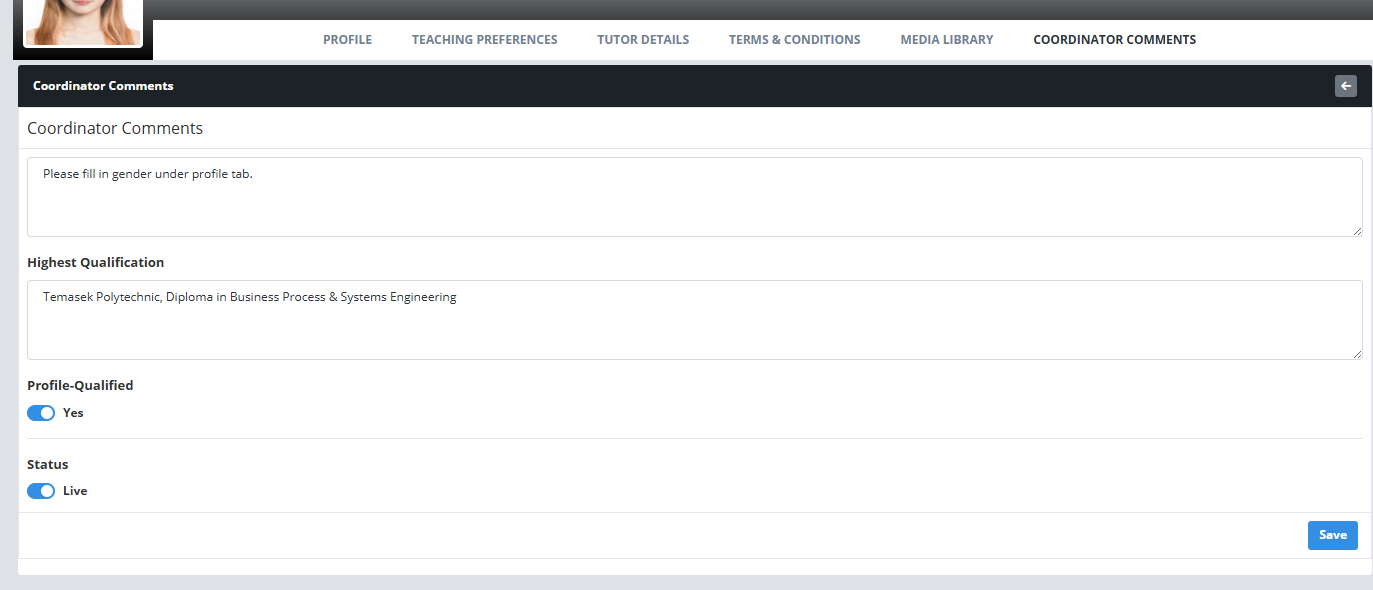
Task: Disable the Profile-Qualified toggle switch
Action: [x=41, y=413]
